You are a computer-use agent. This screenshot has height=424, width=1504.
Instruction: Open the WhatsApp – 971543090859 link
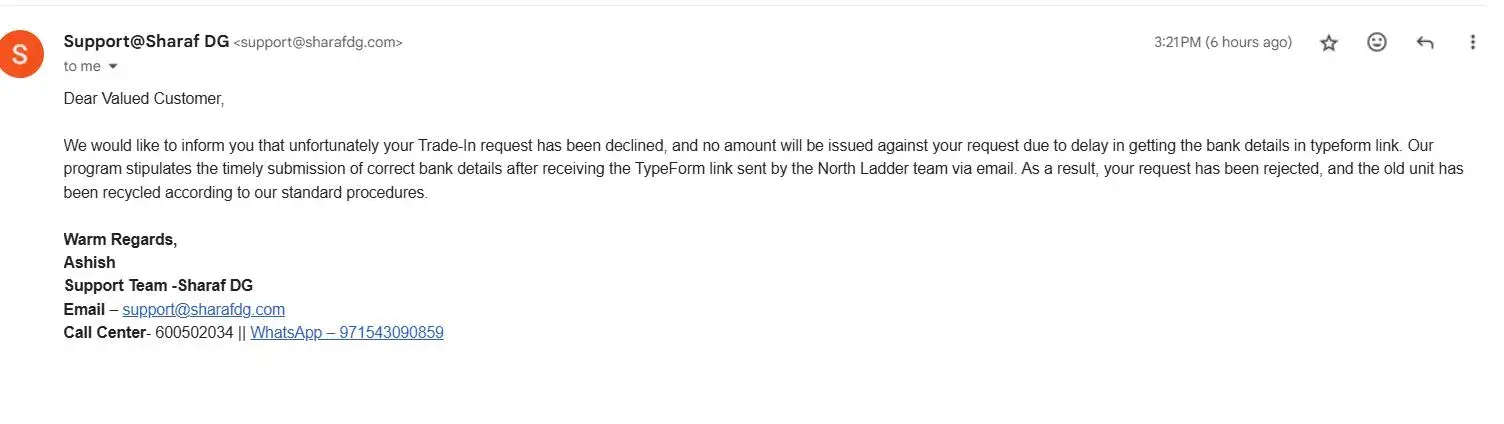click(347, 333)
